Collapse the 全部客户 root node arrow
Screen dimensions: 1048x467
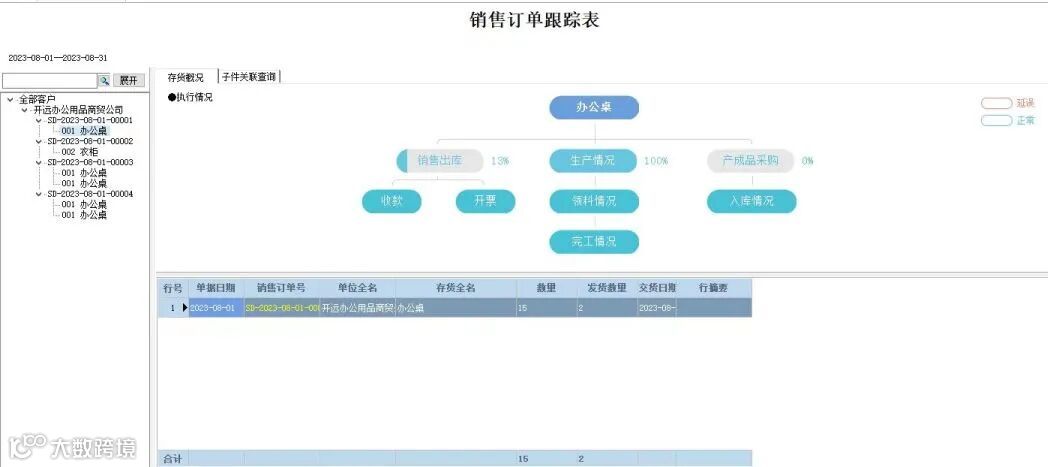[x=10, y=100]
